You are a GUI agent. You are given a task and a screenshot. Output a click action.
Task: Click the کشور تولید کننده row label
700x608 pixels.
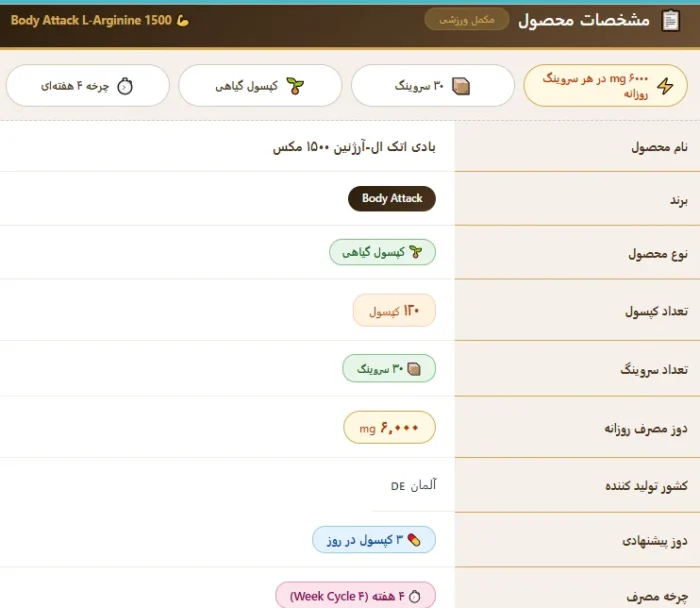(x=646, y=486)
